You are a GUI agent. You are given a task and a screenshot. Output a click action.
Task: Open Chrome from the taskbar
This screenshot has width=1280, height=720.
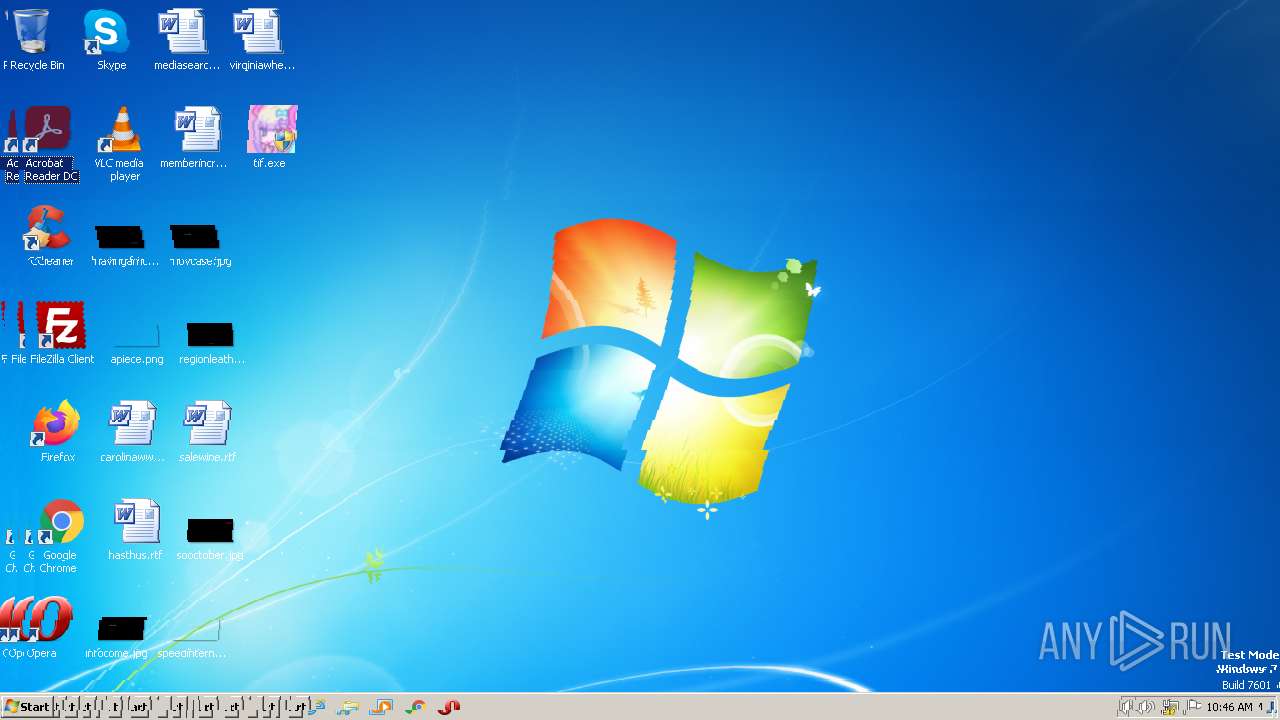416,707
